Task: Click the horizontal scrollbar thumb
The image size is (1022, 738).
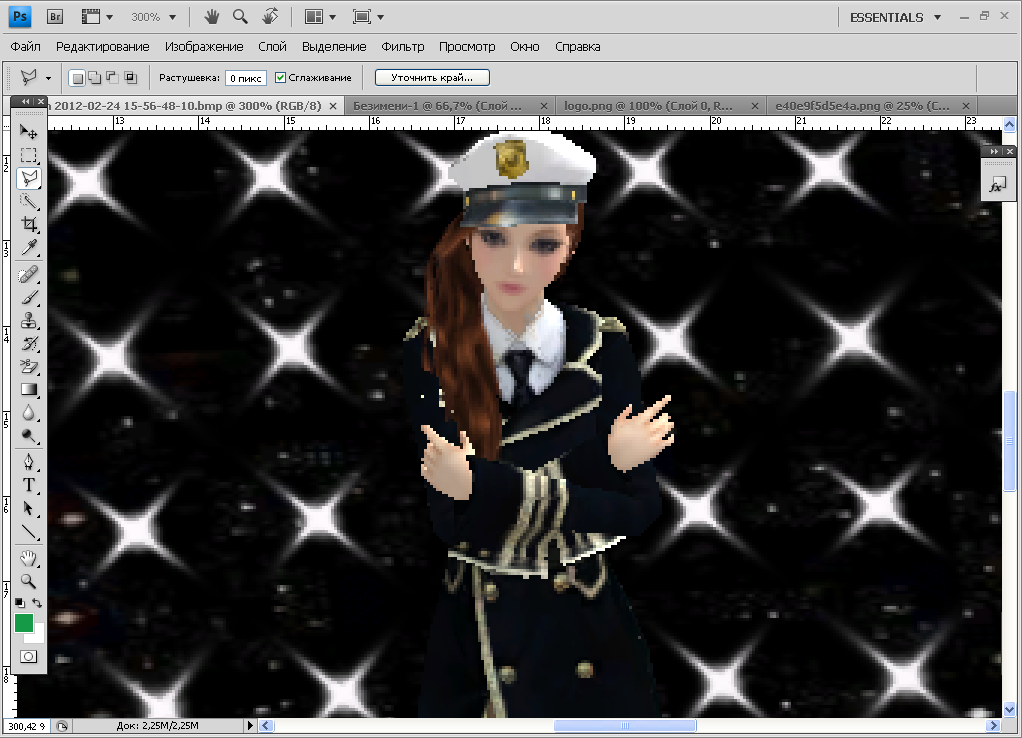Action: tap(625, 726)
